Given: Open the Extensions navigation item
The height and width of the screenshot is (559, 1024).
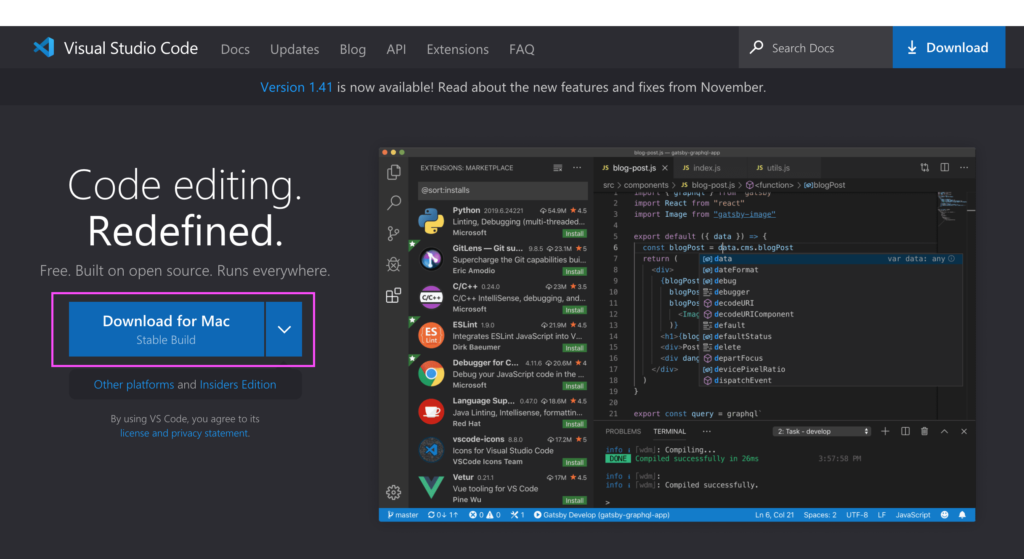Looking at the screenshot, I should click(x=457, y=49).
